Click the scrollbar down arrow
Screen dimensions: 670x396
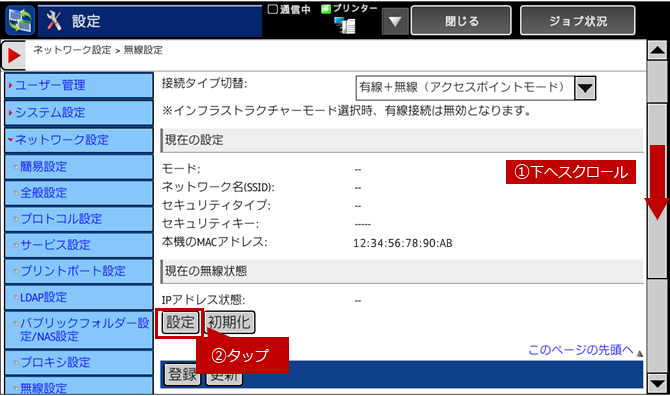pos(657,383)
